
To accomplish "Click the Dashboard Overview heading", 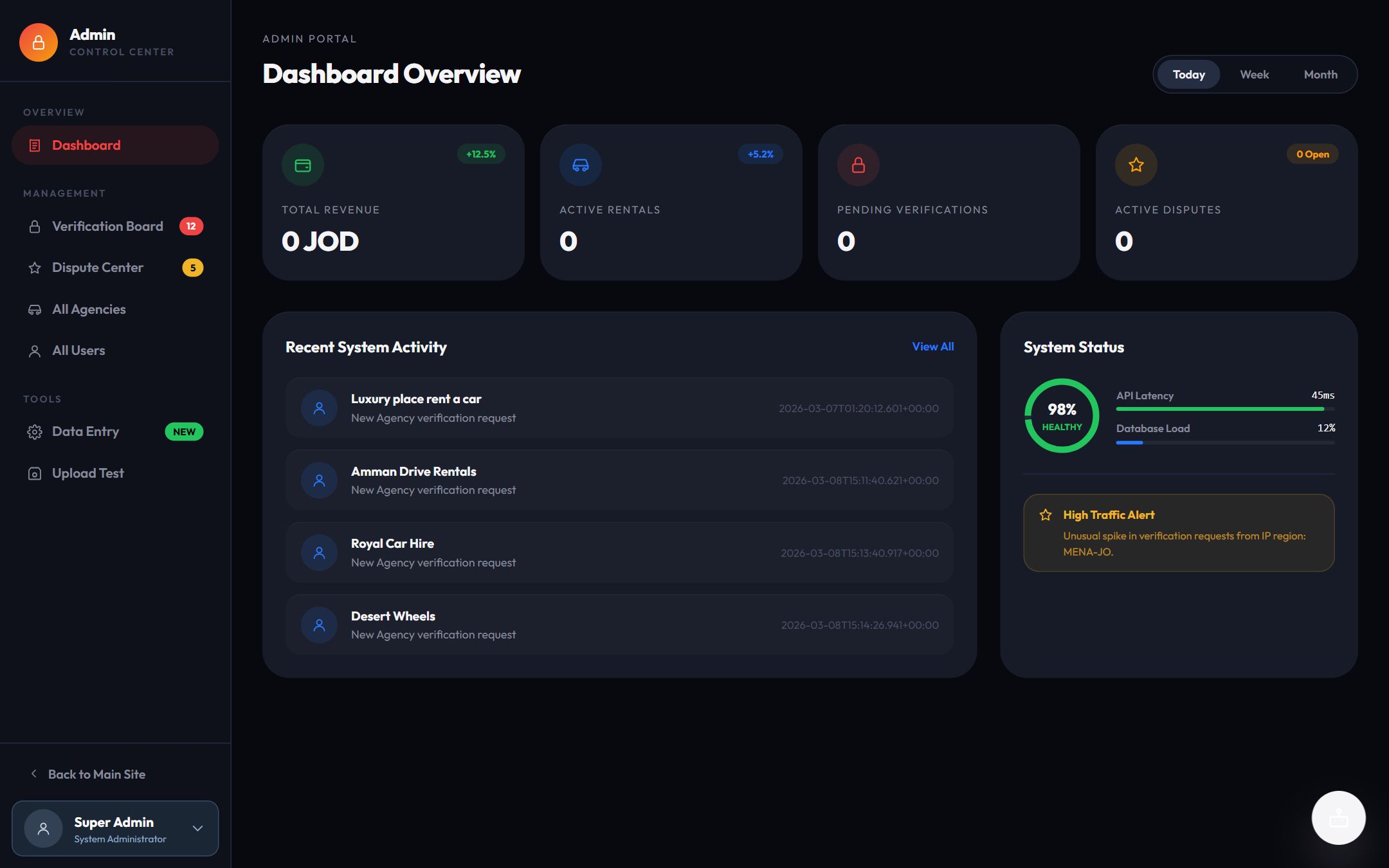I will click(x=392, y=74).
